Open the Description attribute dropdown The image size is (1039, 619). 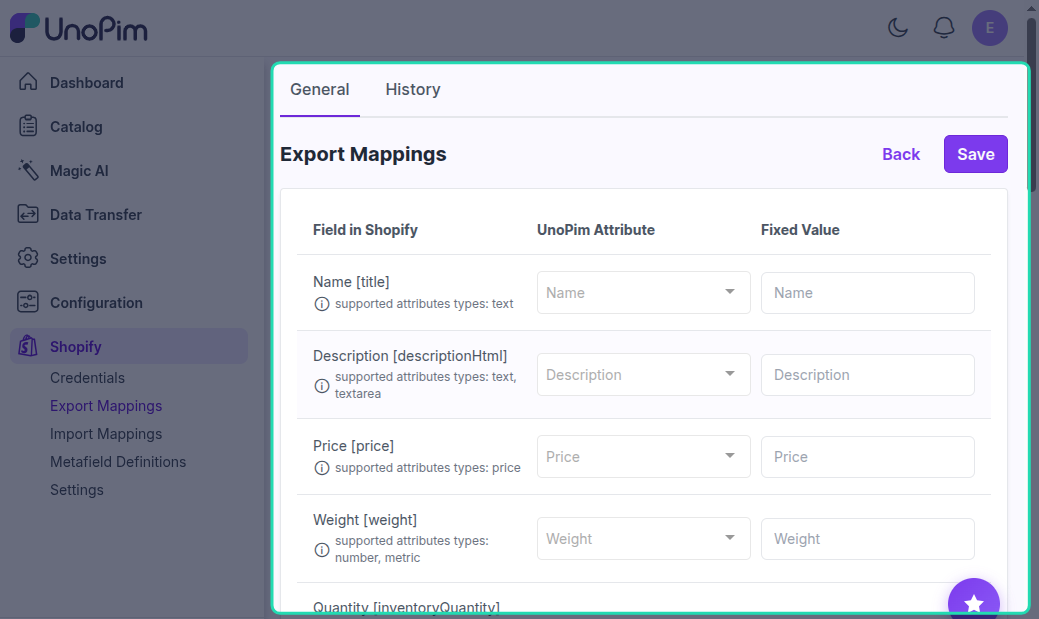[643, 374]
